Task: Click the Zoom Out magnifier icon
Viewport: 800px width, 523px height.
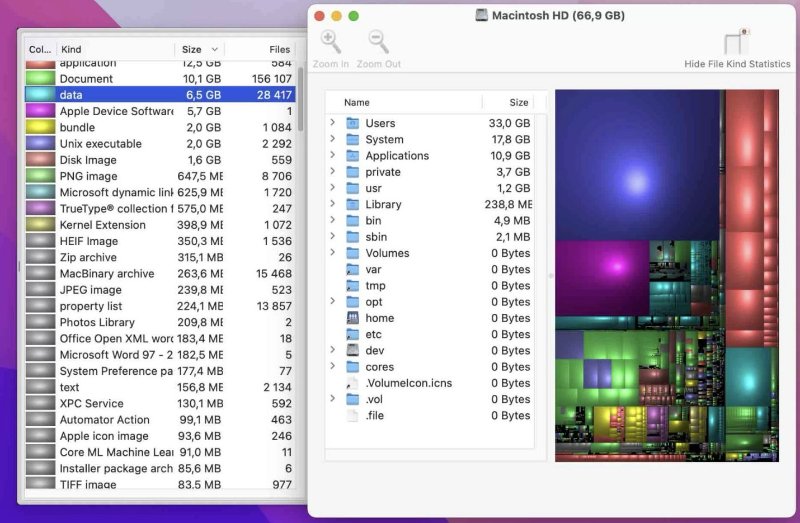Action: point(379,42)
